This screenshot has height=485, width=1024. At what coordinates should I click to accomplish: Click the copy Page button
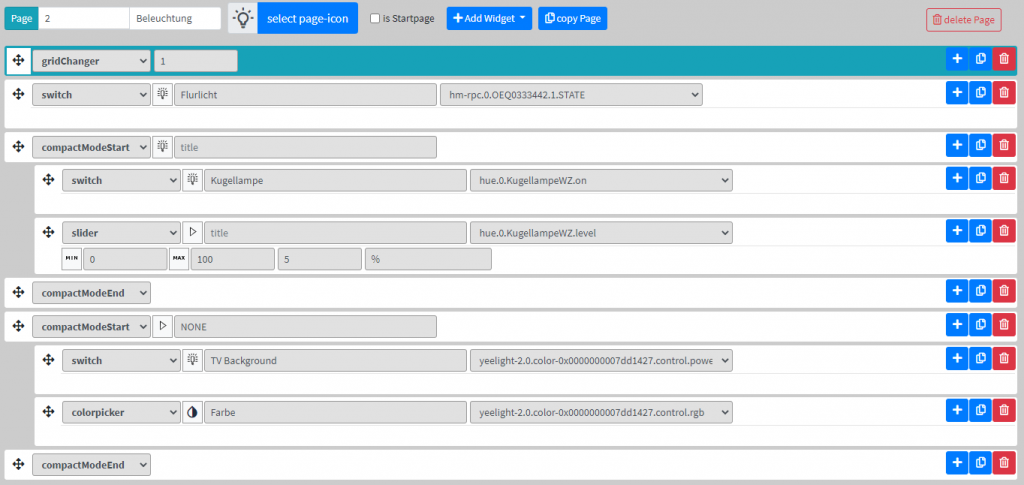tap(572, 18)
